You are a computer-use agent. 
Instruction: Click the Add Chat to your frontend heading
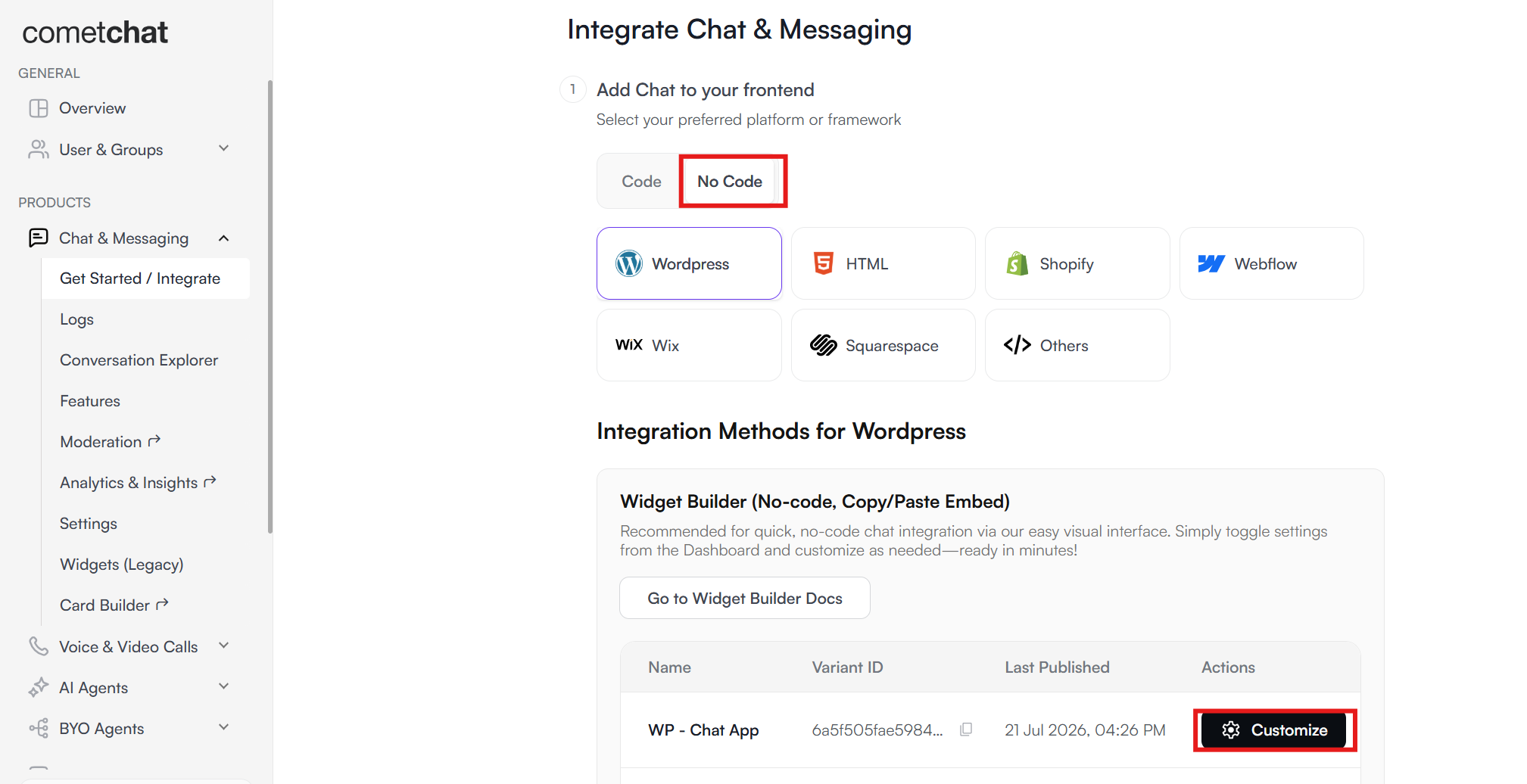(x=706, y=90)
